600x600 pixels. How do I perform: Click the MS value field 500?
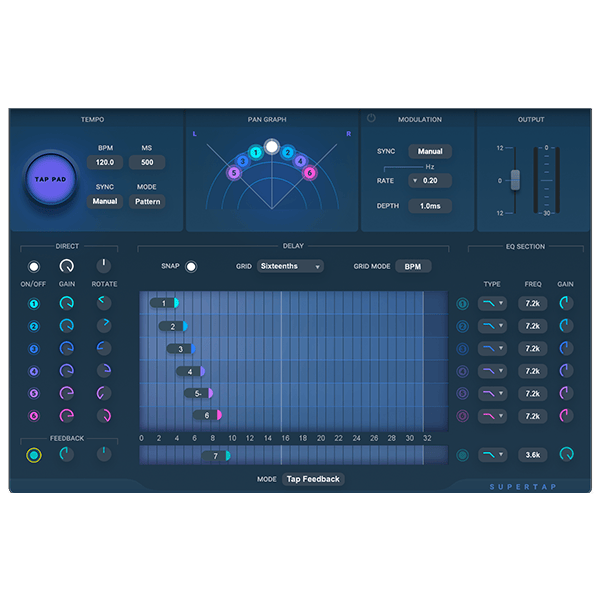(x=147, y=162)
